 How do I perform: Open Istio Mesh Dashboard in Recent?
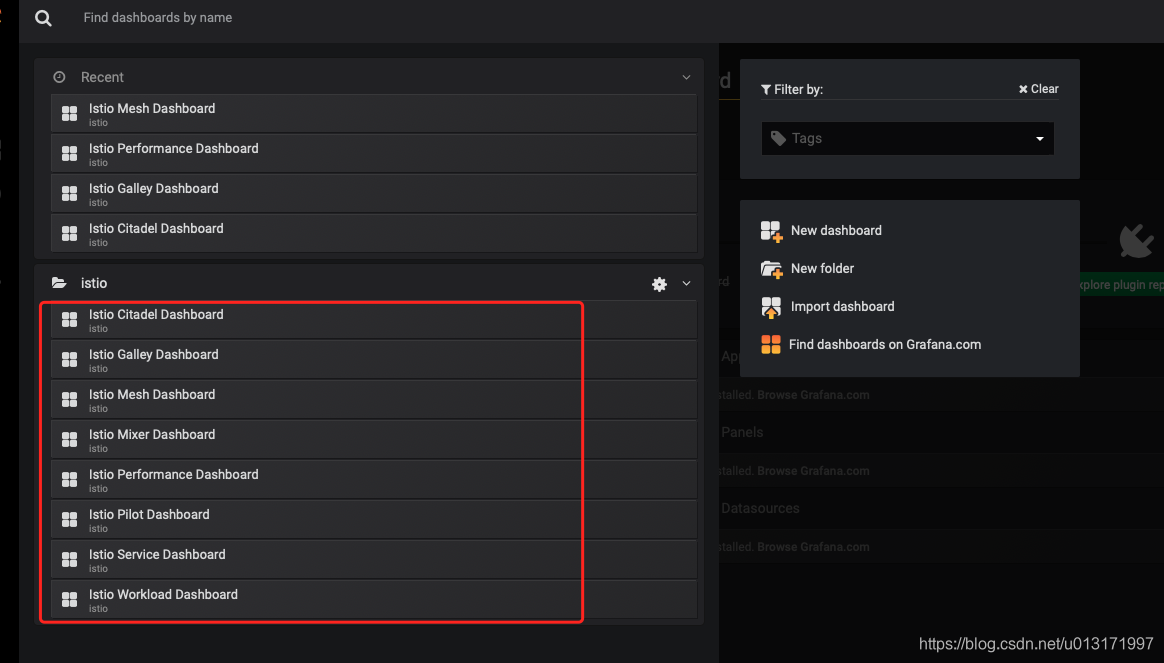coord(373,114)
